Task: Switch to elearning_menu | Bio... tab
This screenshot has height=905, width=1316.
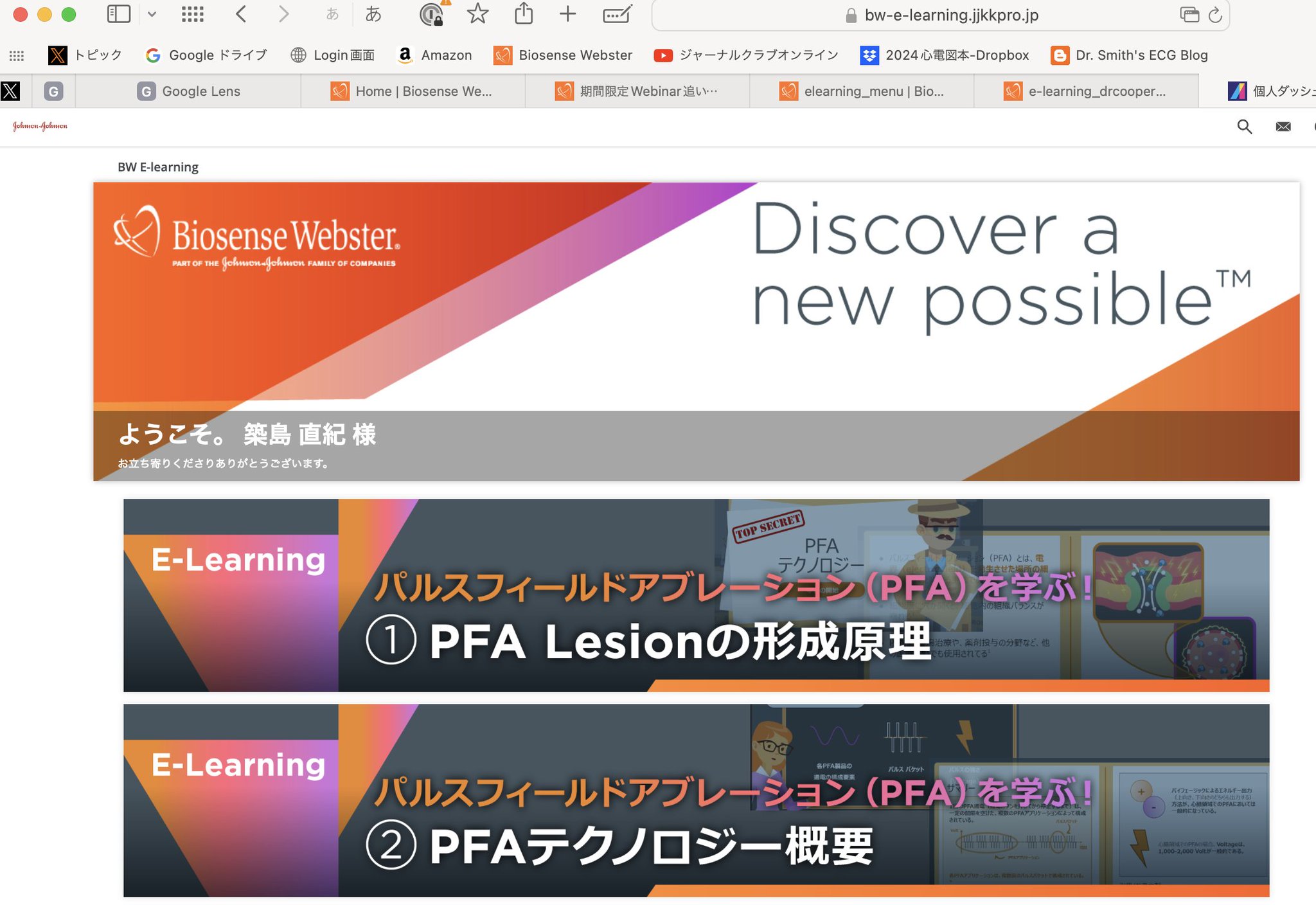Action: (861, 91)
